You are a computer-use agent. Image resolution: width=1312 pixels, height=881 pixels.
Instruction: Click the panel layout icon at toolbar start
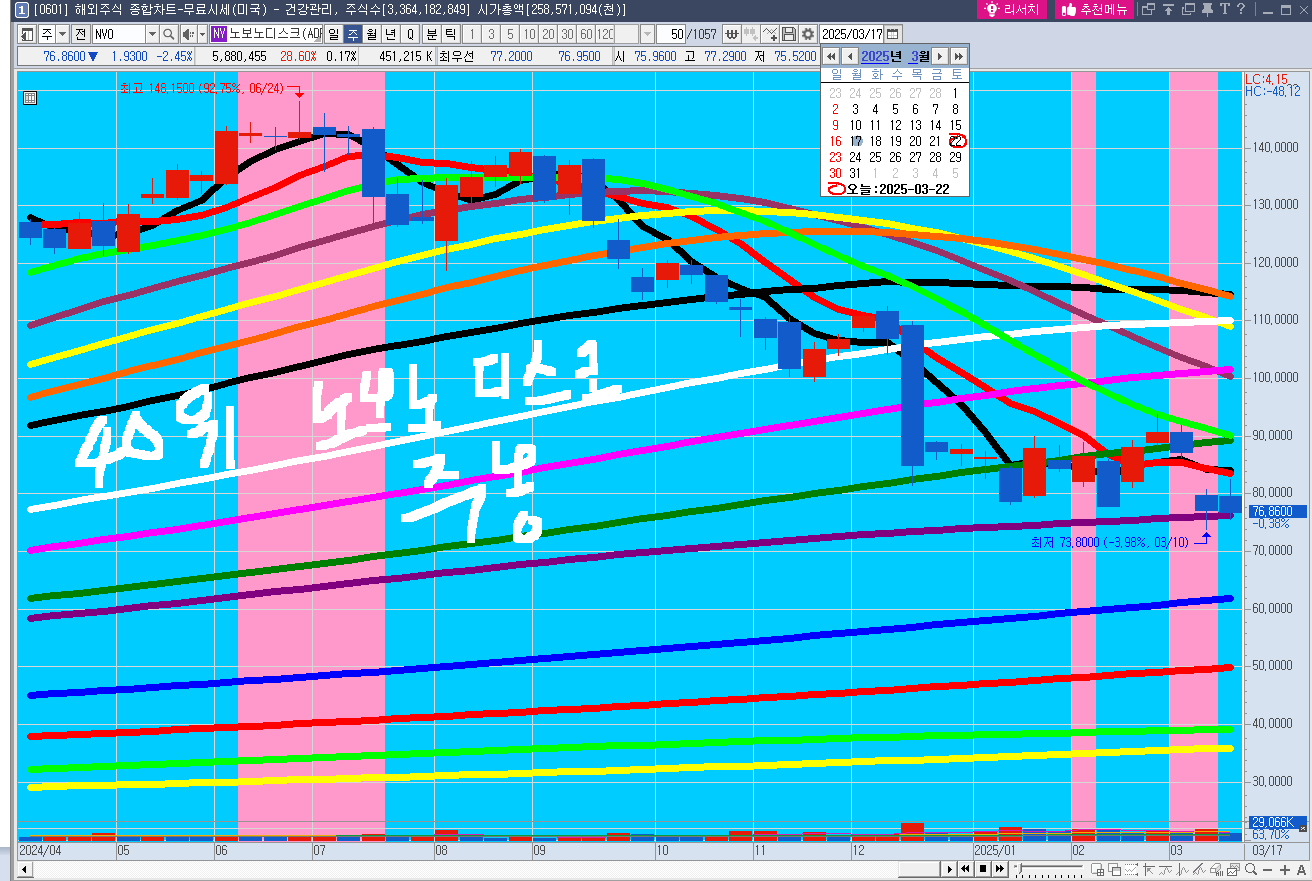[27, 34]
